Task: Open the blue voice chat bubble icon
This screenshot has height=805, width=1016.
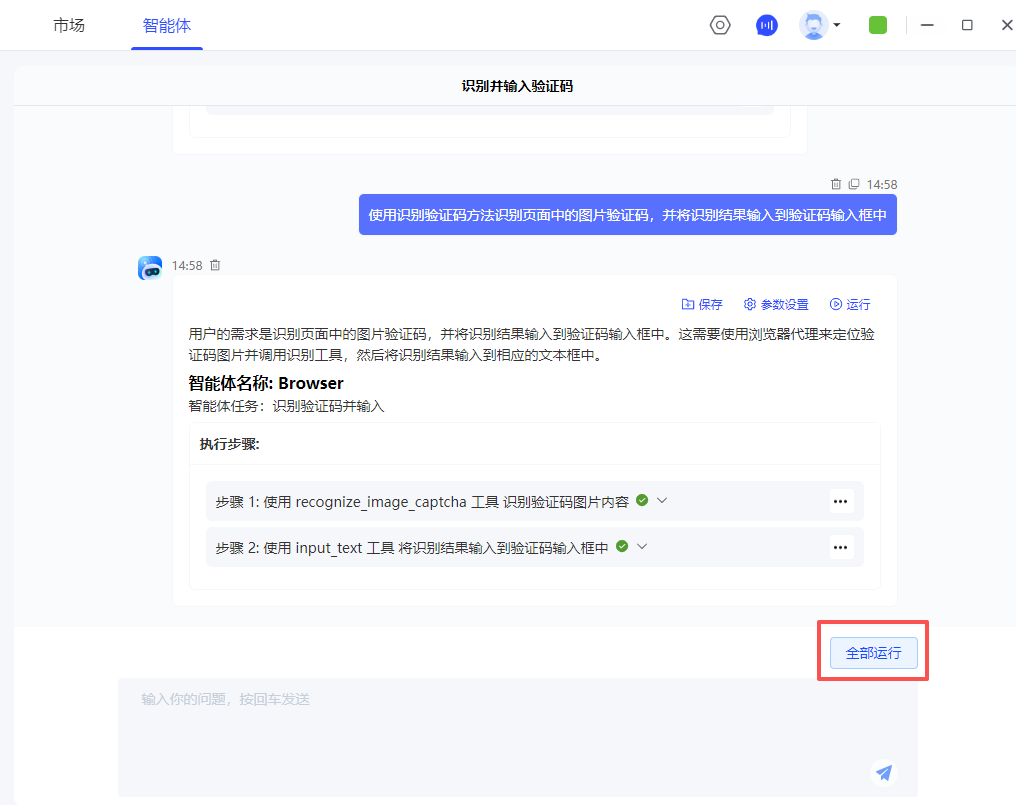Action: [767, 25]
